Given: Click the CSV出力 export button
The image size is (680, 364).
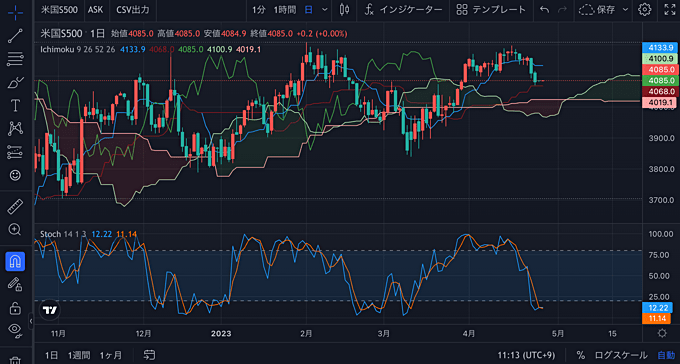Looking at the screenshot, I should (x=132, y=10).
